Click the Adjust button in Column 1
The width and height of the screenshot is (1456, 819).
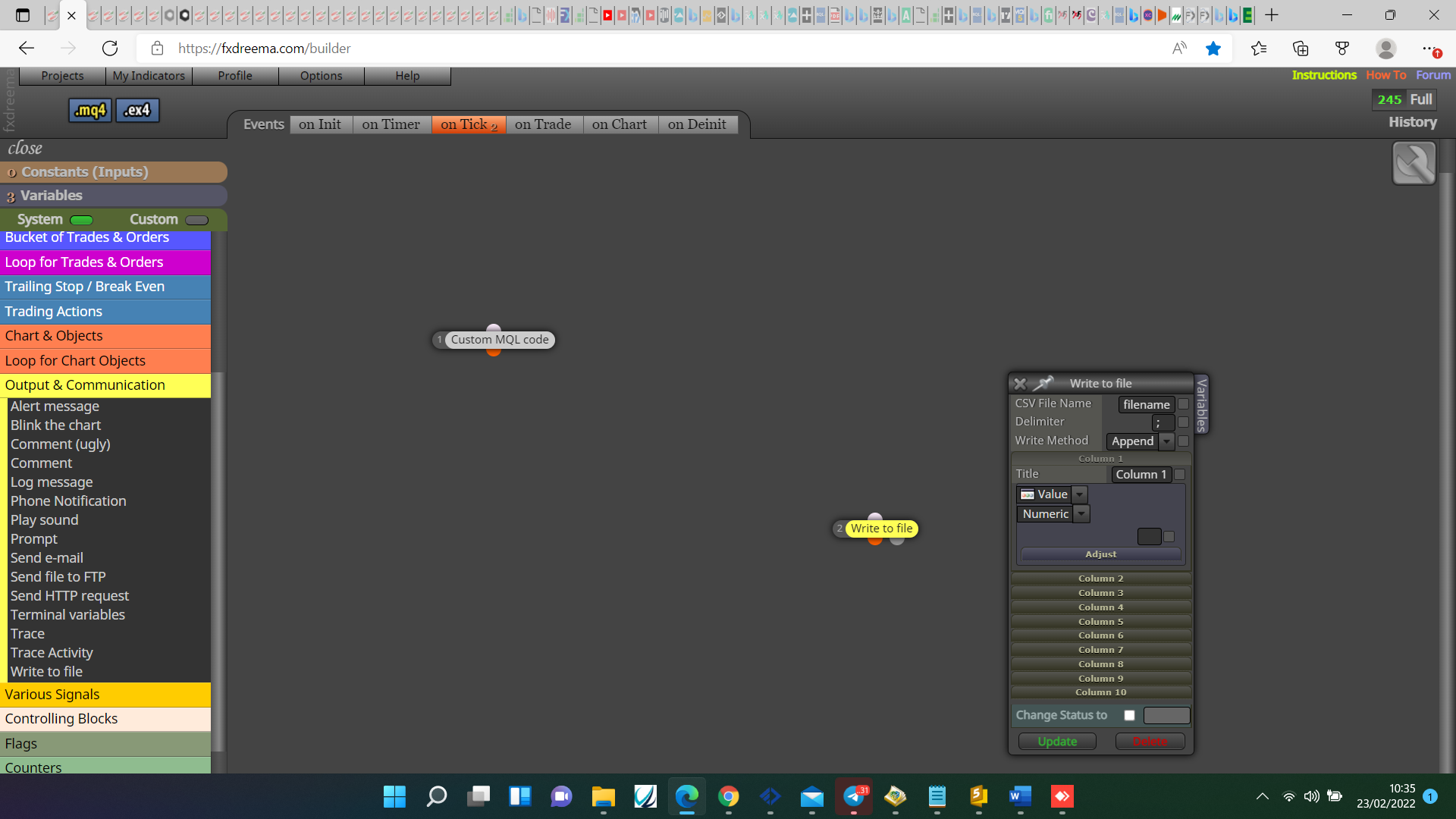pyautogui.click(x=1101, y=554)
